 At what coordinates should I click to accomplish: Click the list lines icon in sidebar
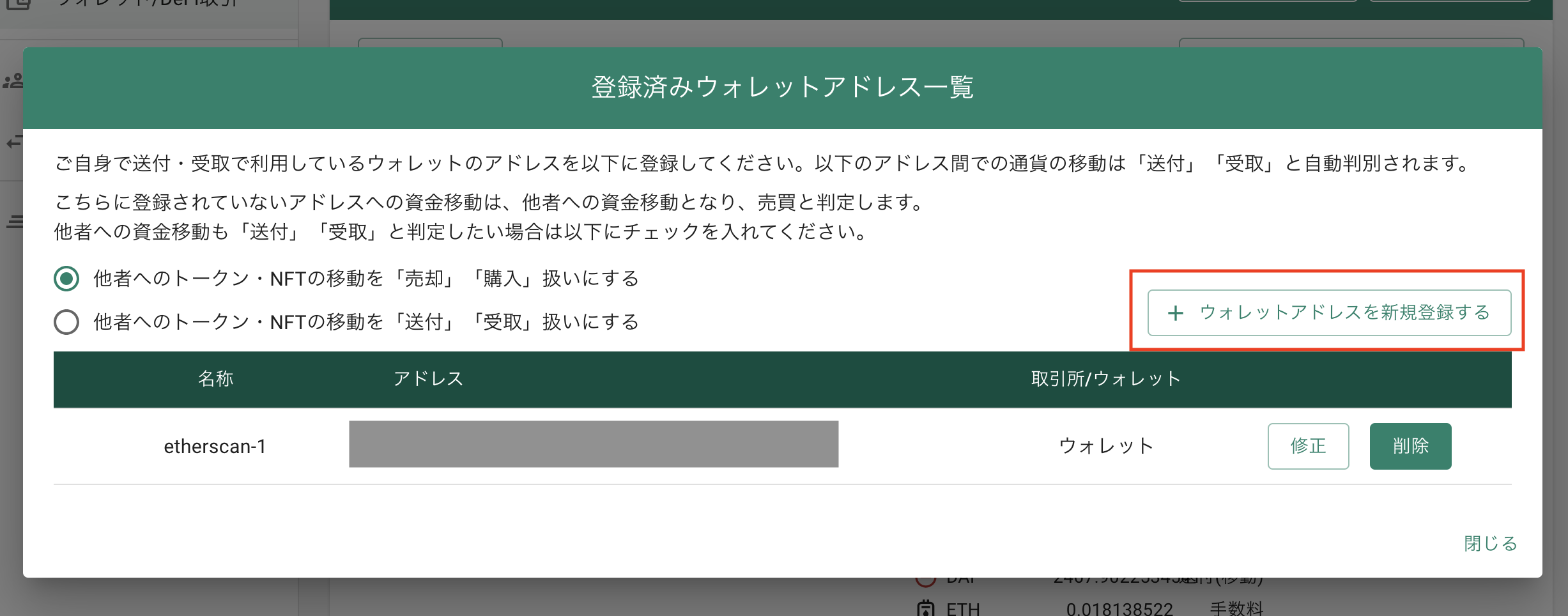(14, 222)
